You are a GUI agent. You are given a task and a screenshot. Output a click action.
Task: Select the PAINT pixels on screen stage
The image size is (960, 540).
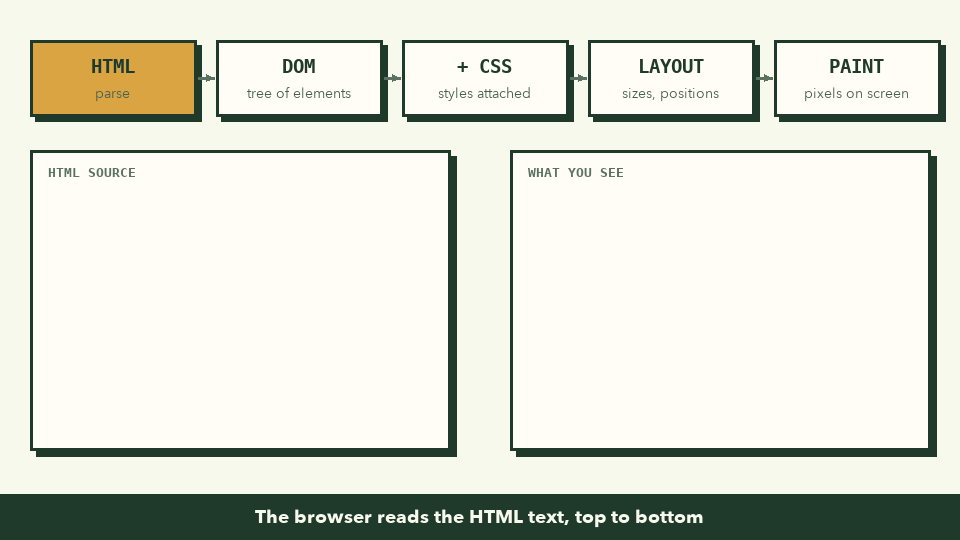(857, 78)
